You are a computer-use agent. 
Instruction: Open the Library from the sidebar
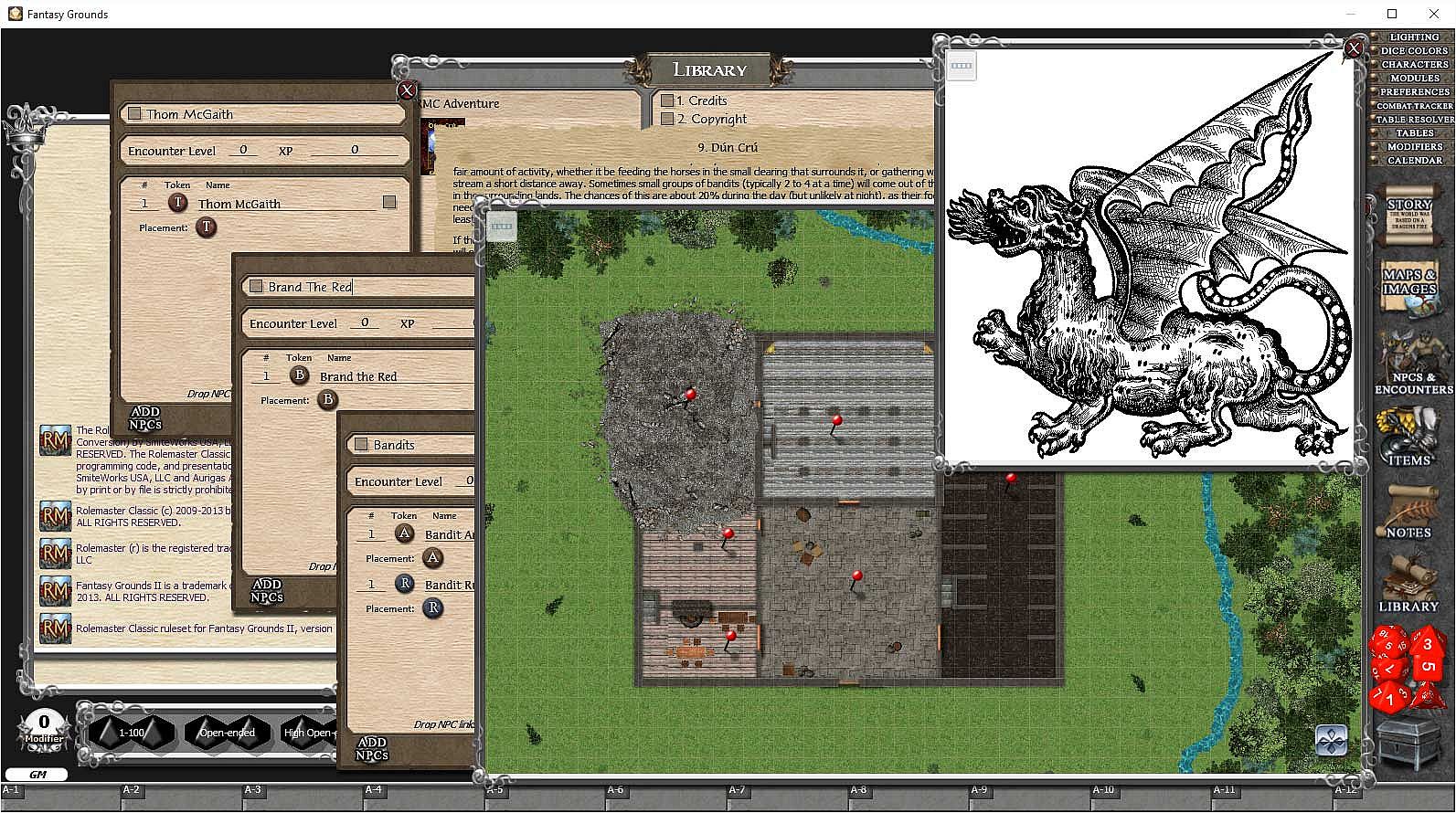click(x=1408, y=585)
